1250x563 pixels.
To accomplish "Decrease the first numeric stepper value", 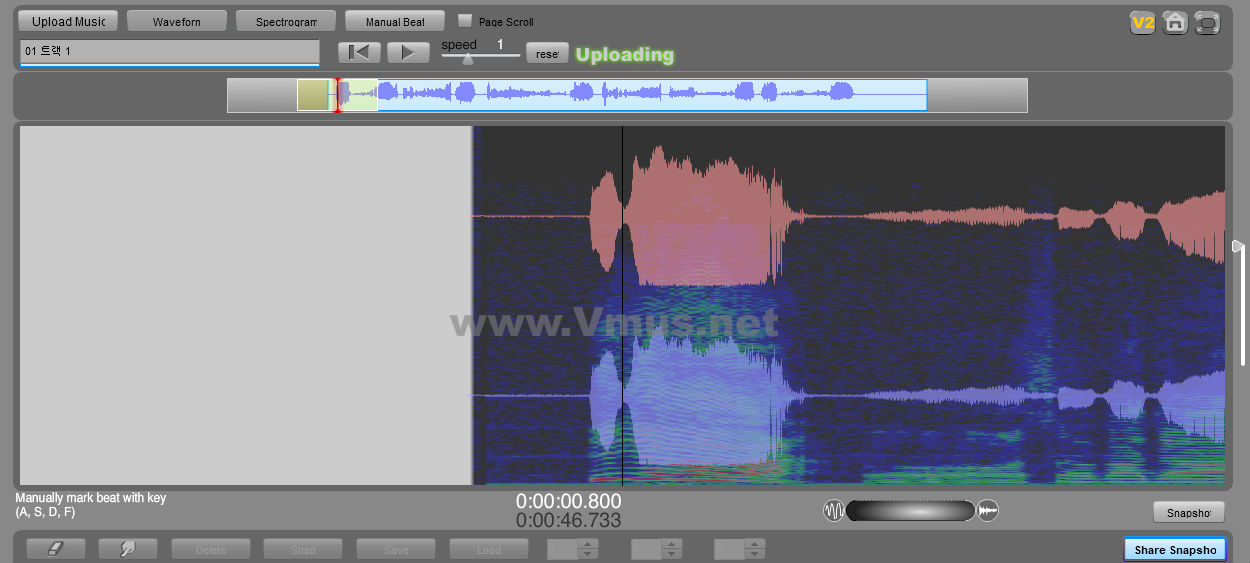I will 589,554.
